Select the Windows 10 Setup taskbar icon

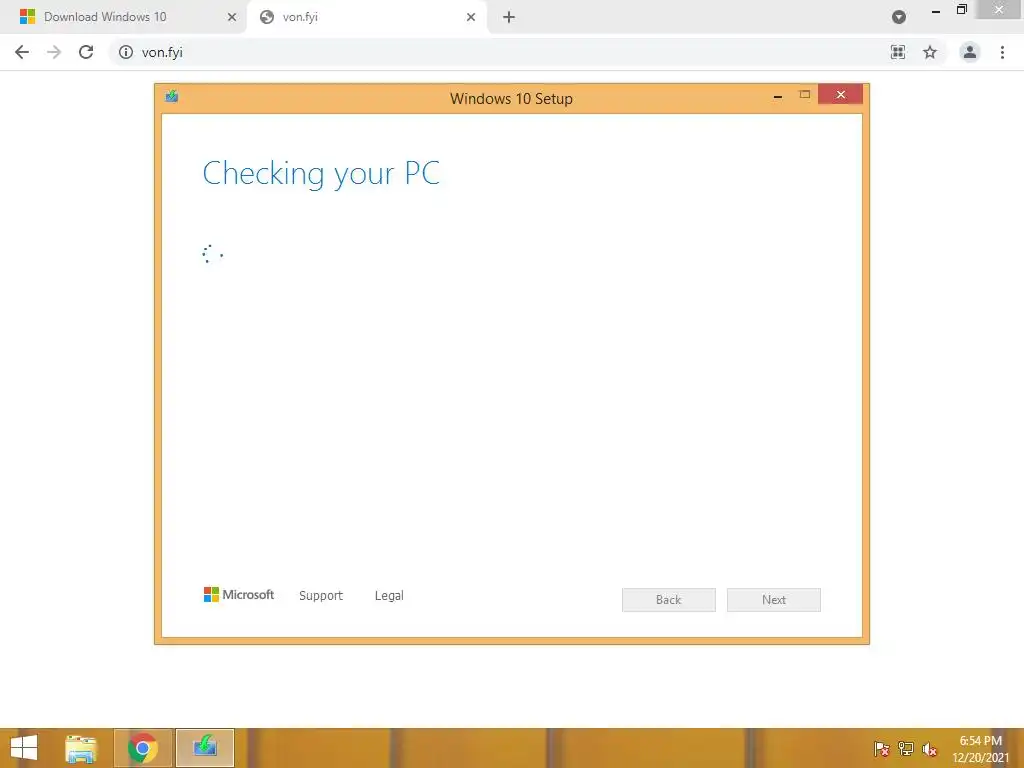[x=205, y=748]
